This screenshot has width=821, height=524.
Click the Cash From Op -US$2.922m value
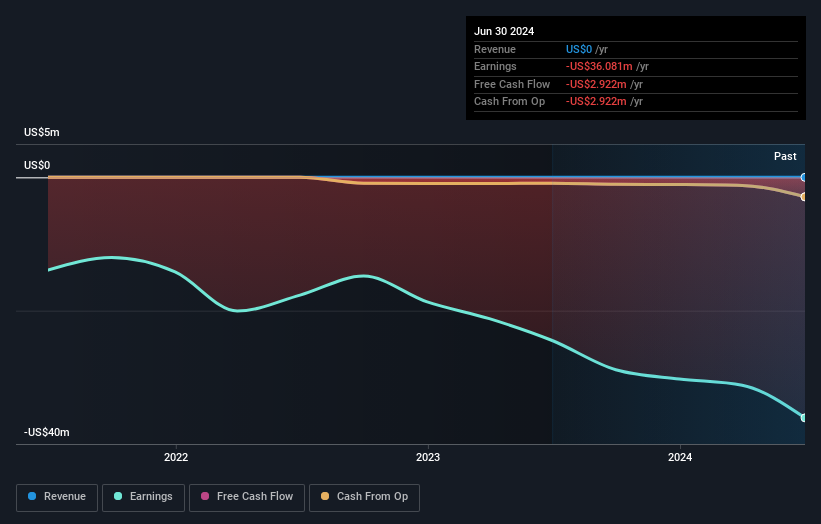pyautogui.click(x=596, y=102)
